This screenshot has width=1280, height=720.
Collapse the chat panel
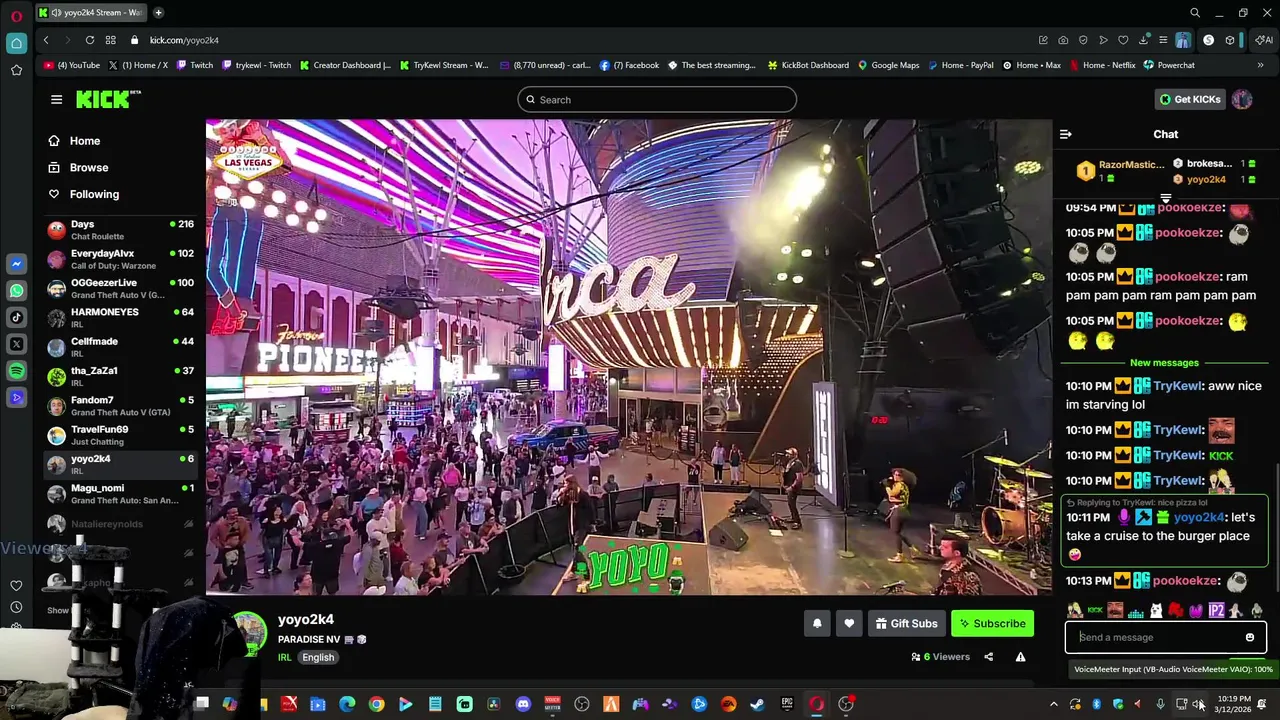[x=1065, y=134]
